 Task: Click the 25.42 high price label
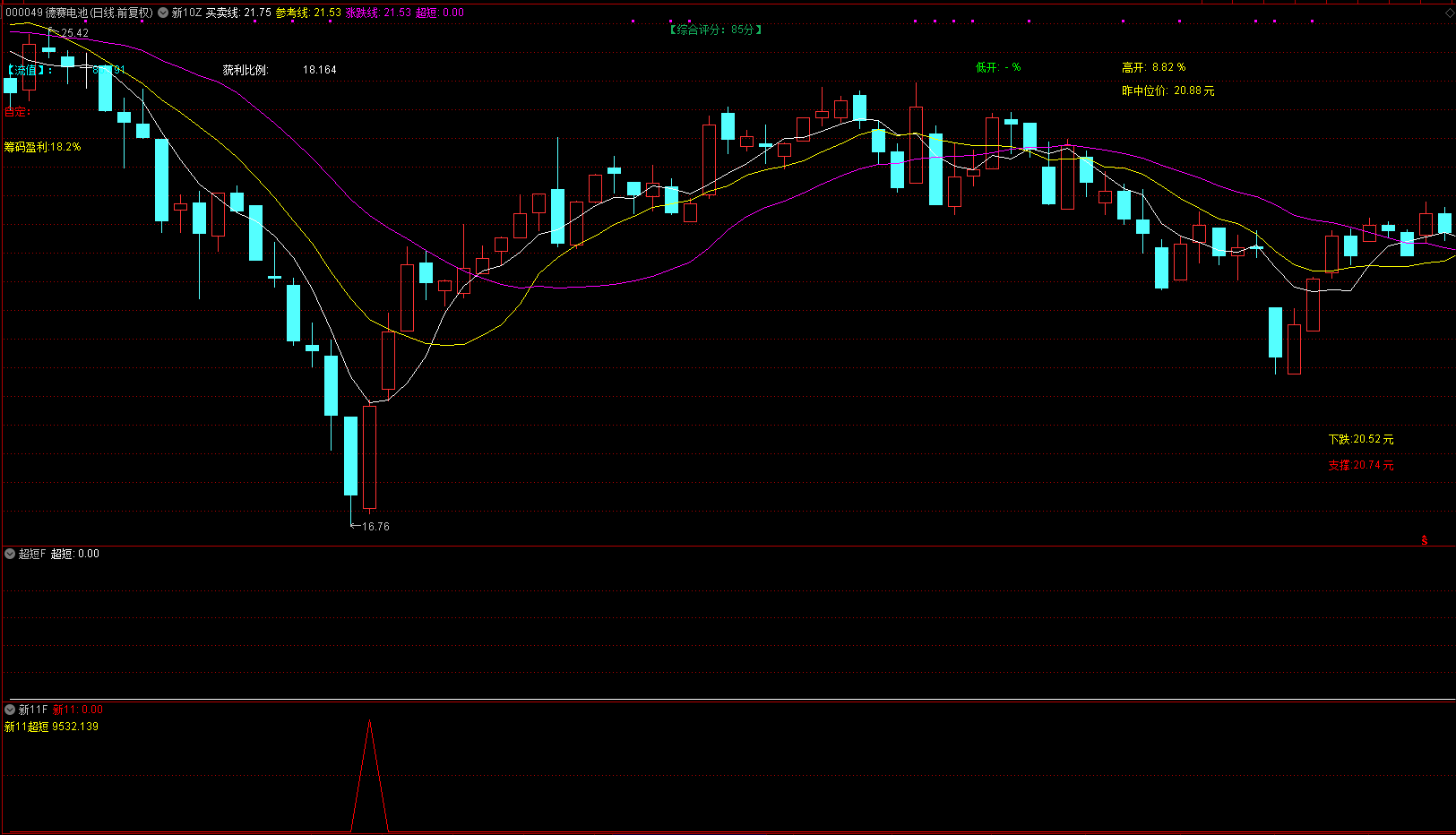74,33
